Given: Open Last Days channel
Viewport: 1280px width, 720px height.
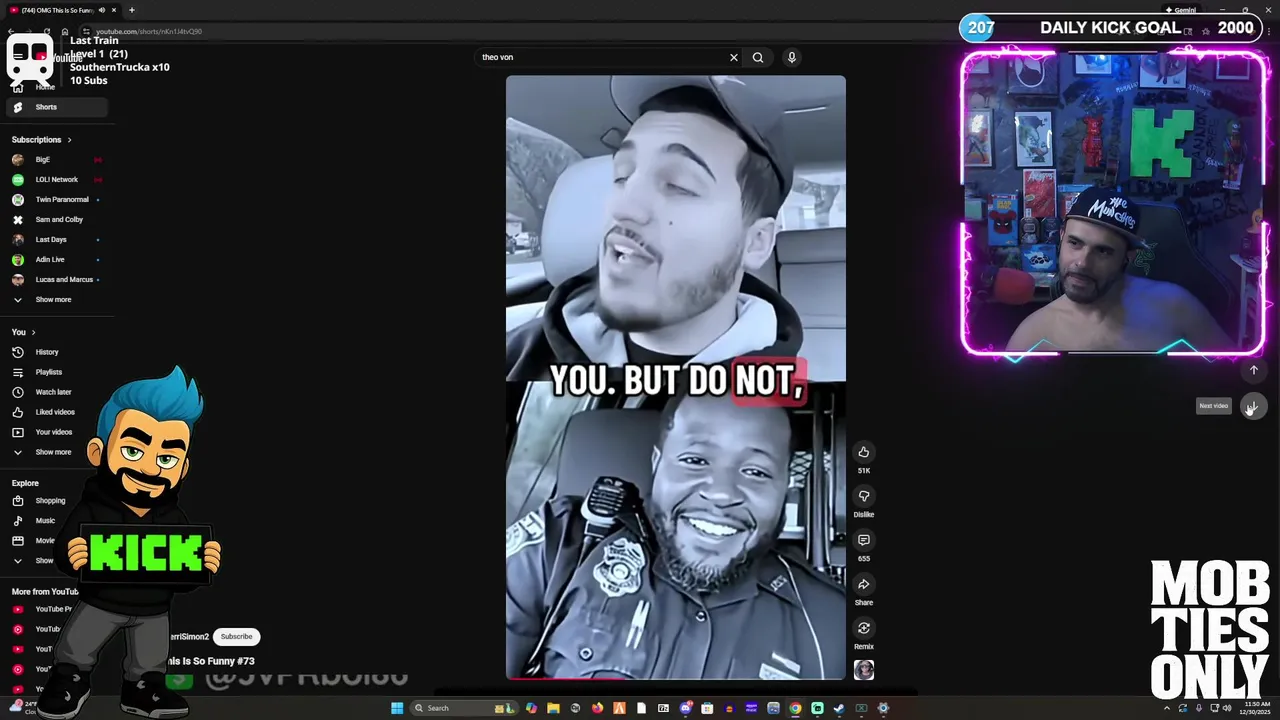Looking at the screenshot, I should point(57,240).
